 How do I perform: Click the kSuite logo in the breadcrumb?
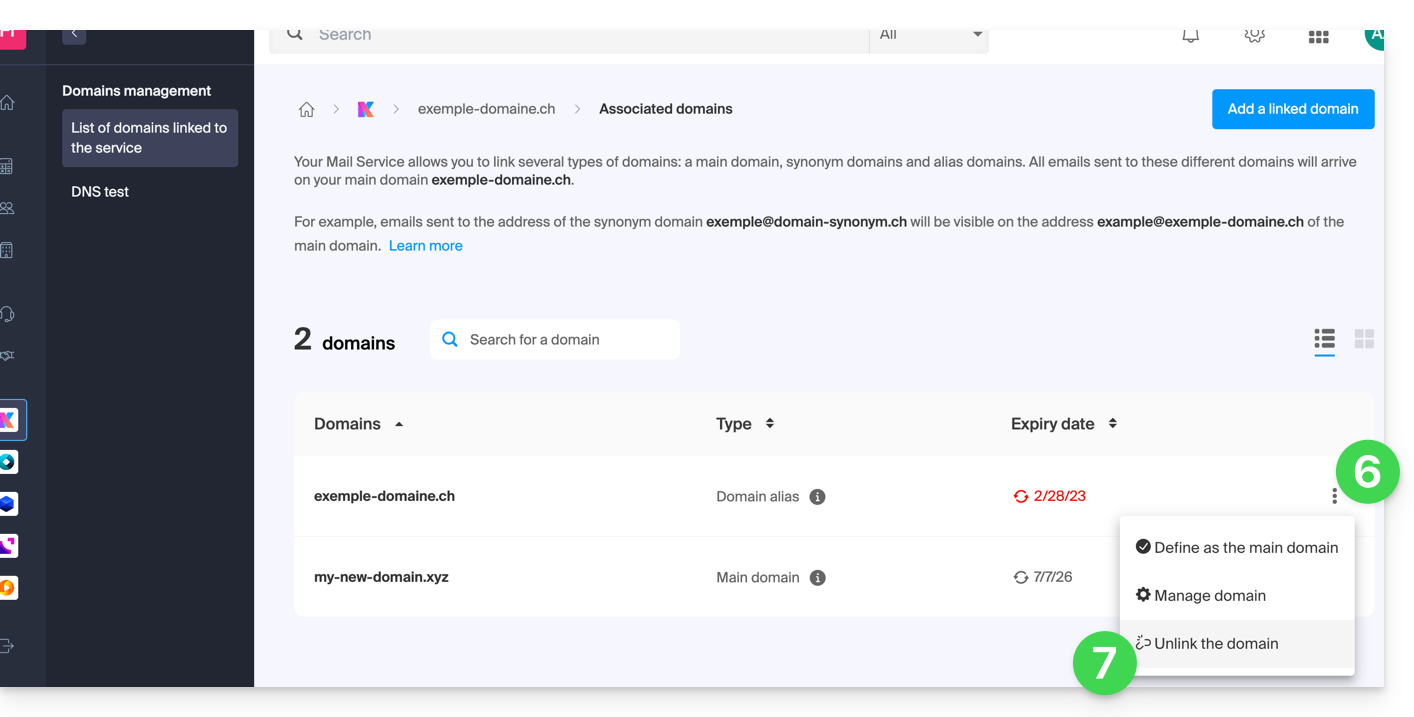click(366, 110)
